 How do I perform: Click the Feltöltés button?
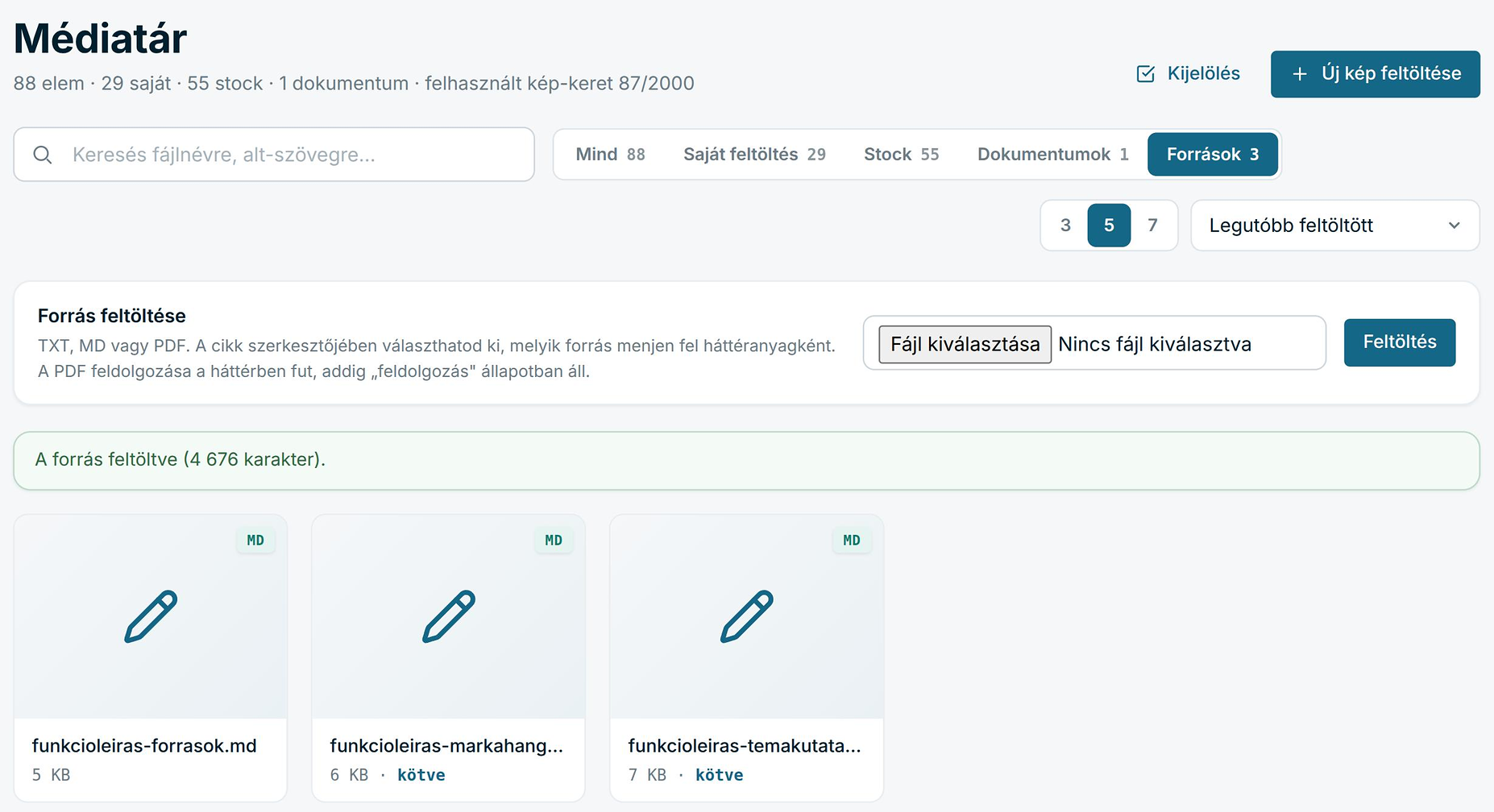[1400, 342]
